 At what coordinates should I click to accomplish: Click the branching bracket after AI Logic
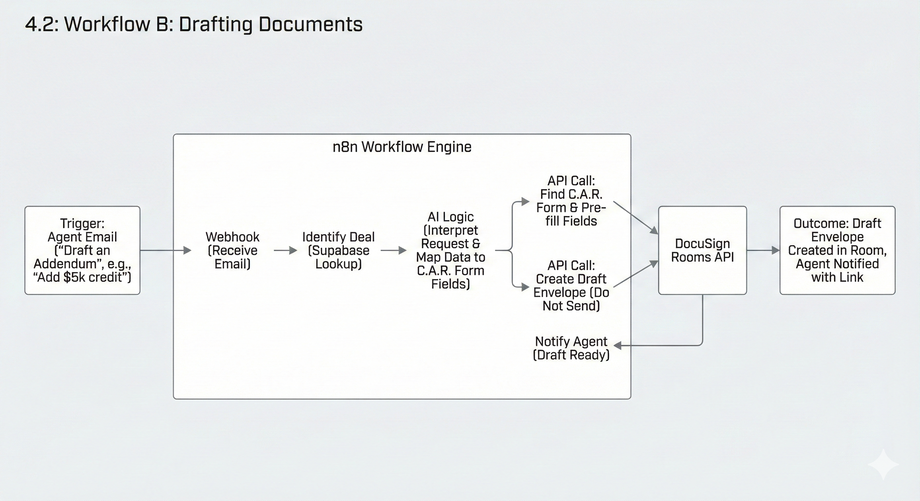[513, 245]
